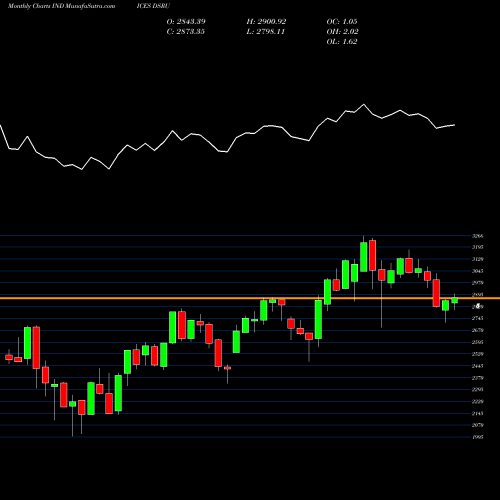Viewport: 500px width, 500px height.
Task: Click the close price value C: 2873.35
Action: (186, 32)
